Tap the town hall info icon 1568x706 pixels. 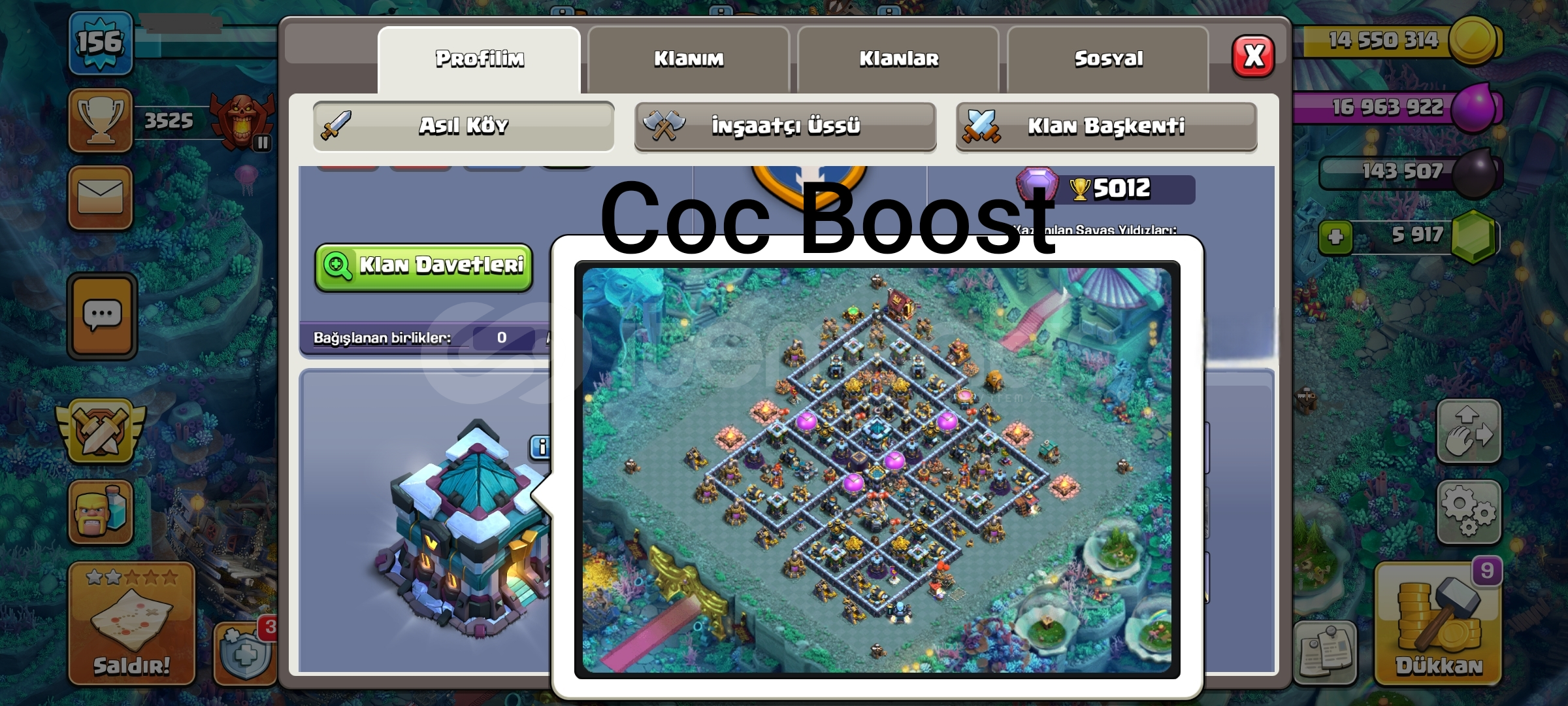pyautogui.click(x=540, y=448)
